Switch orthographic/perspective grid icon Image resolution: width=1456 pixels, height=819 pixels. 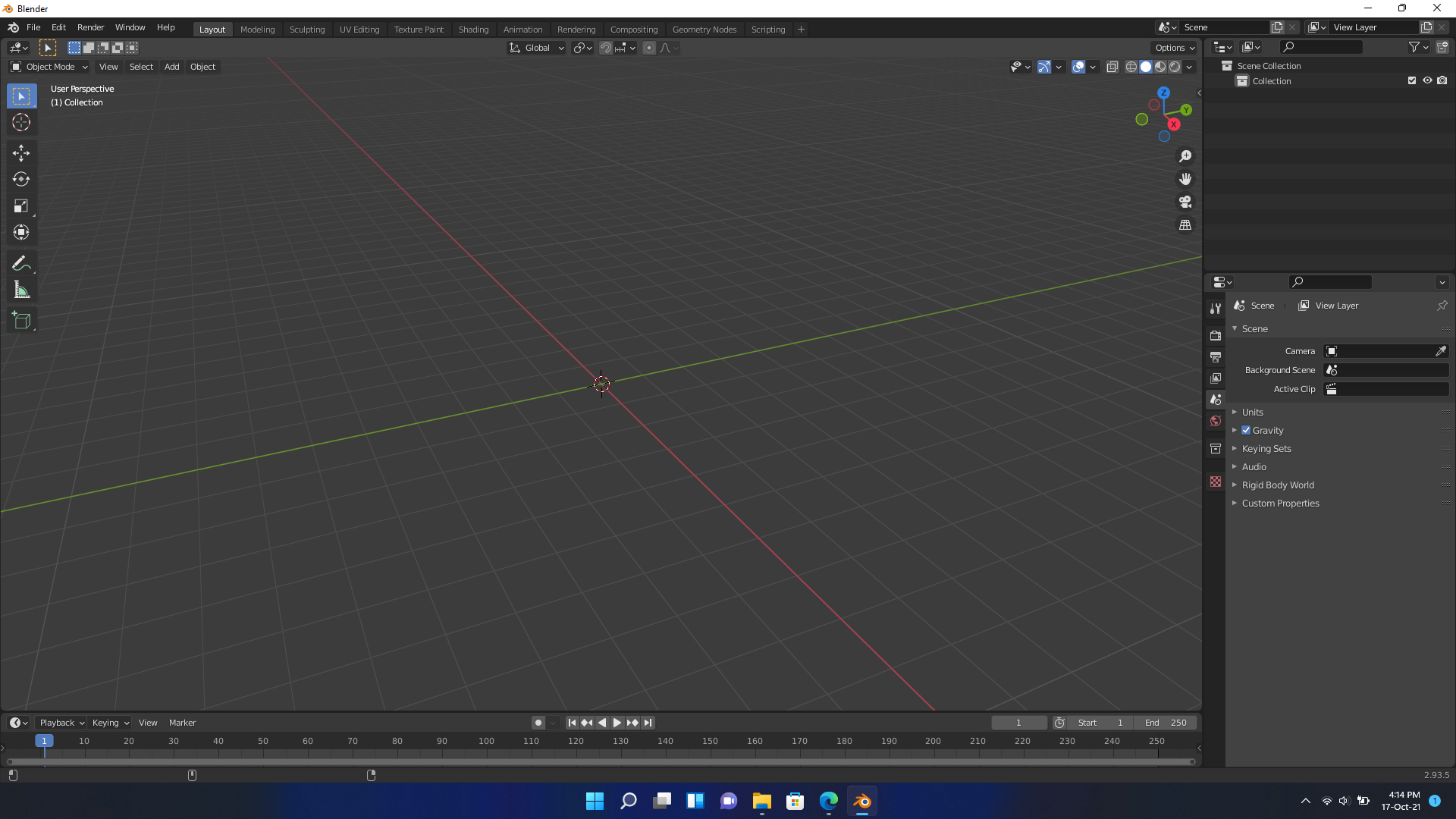point(1185,225)
